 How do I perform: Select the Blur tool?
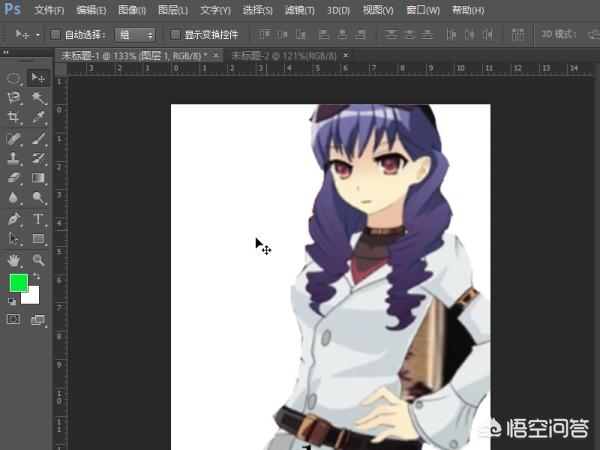(x=14, y=197)
